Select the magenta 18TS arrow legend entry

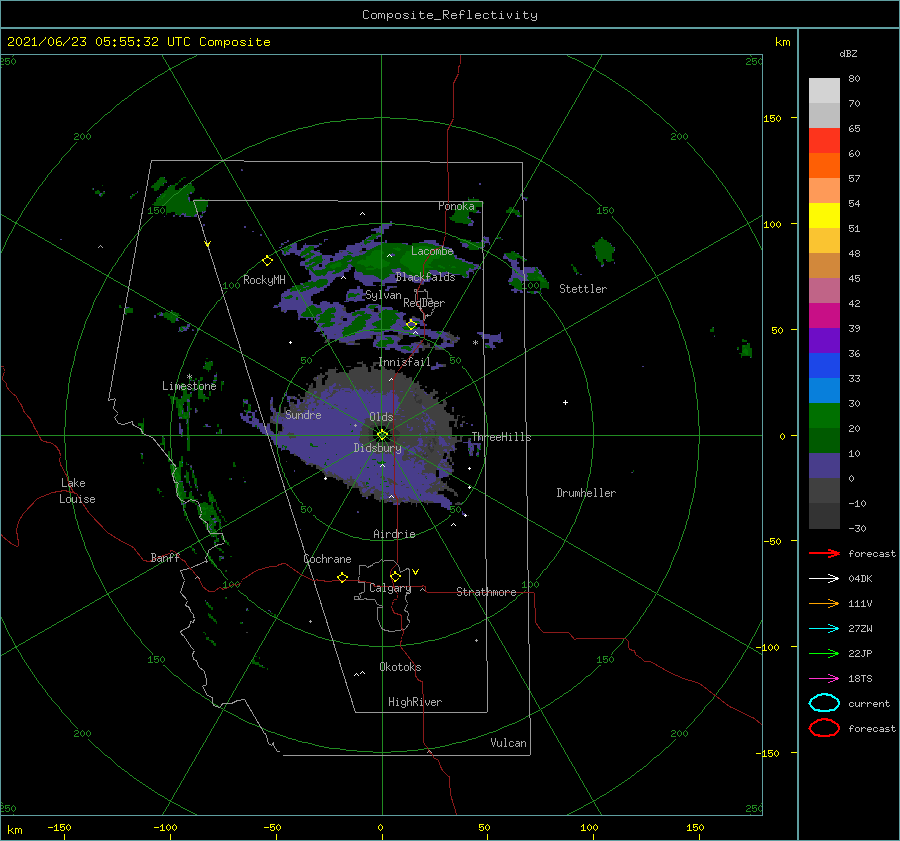click(824, 679)
